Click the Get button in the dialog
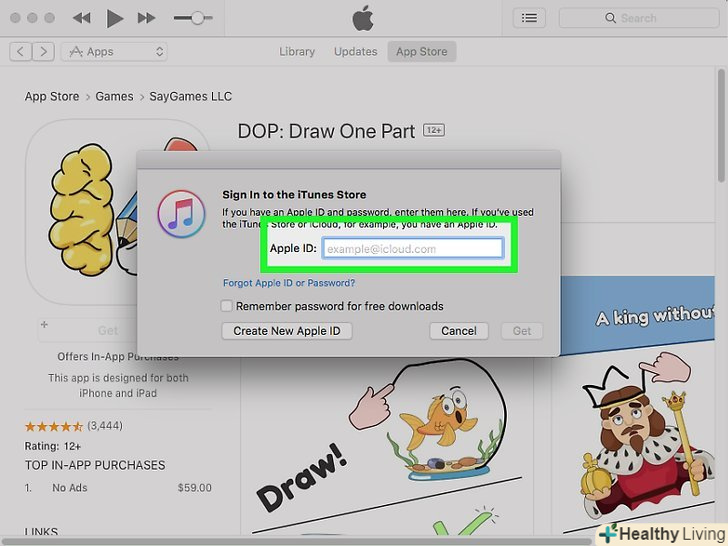This screenshot has width=728, height=546. click(522, 331)
